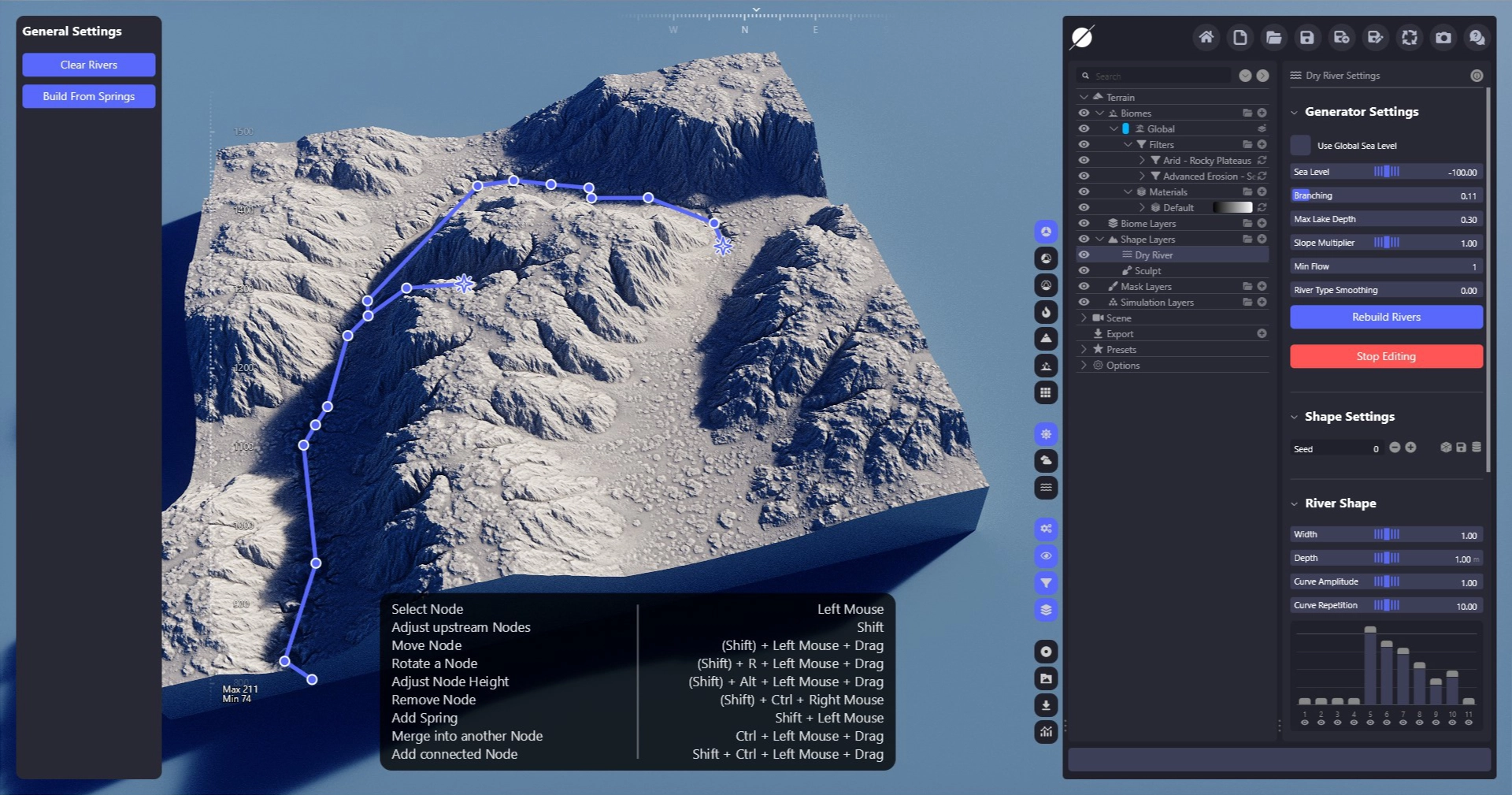The height and width of the screenshot is (795, 1512).
Task: Take a screenshot with the camera icon
Action: [1443, 37]
